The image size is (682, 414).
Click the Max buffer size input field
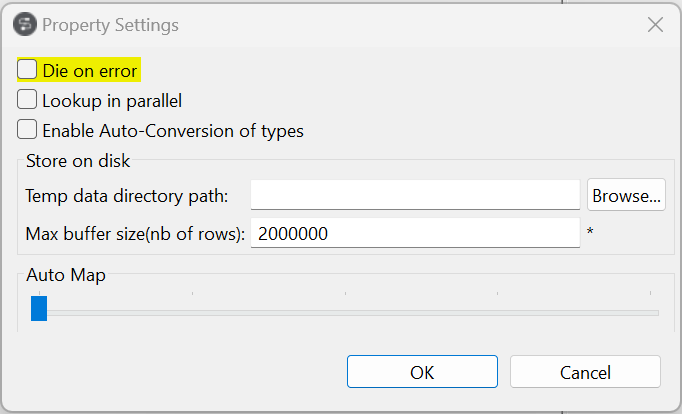click(415, 234)
